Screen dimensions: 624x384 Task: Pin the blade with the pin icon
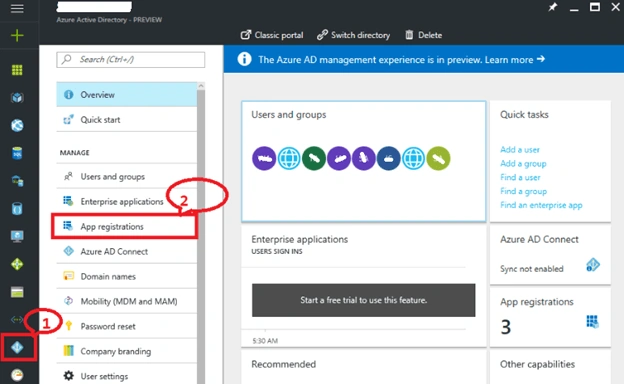point(552,7)
